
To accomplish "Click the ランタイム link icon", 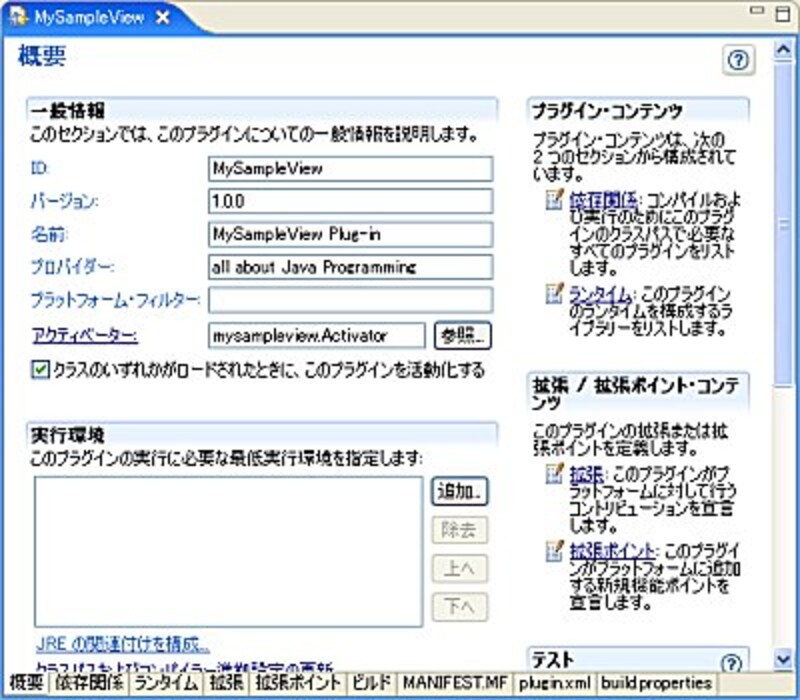I will (x=554, y=293).
